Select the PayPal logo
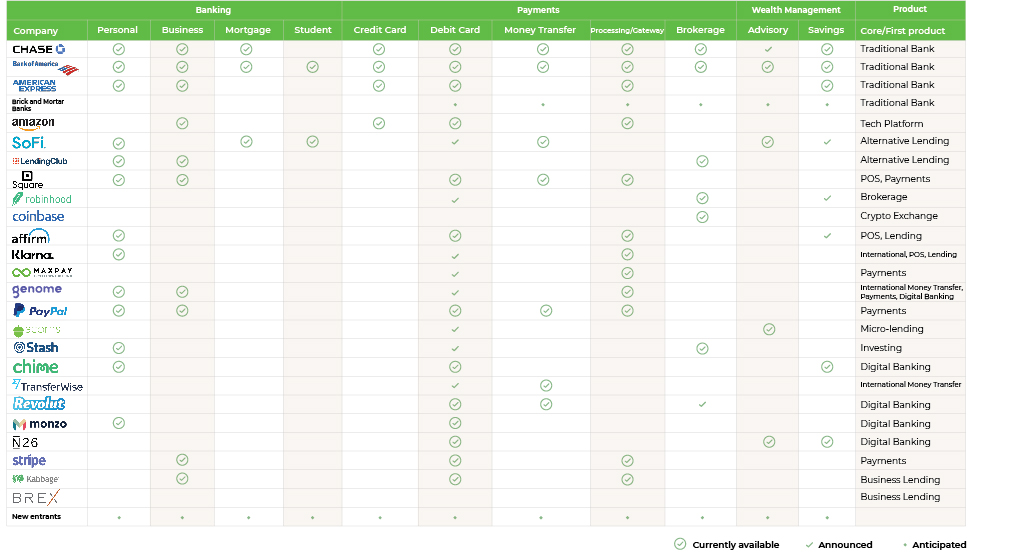Viewport: 1015px width, 555px height. [40, 311]
